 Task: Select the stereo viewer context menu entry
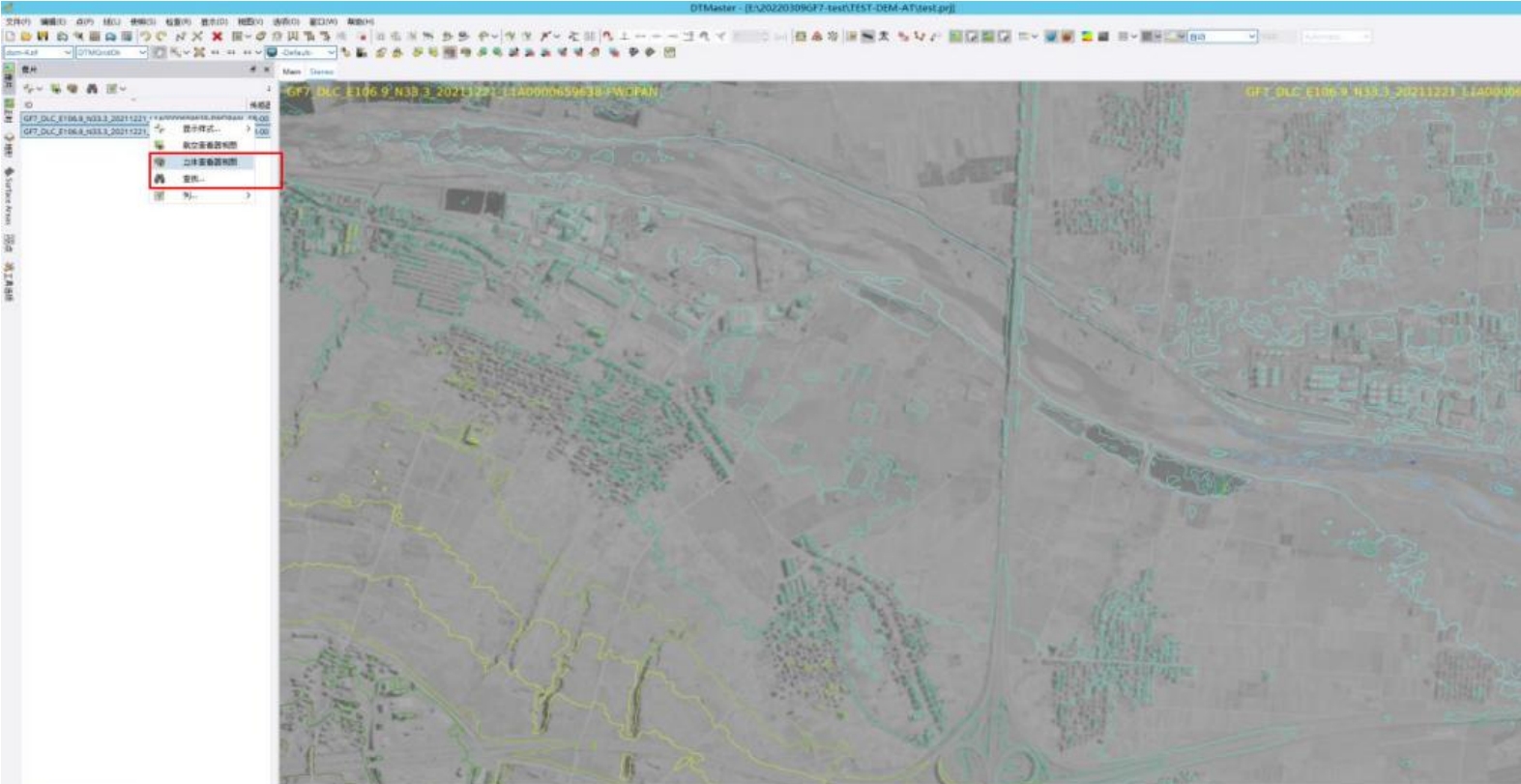click(x=209, y=162)
